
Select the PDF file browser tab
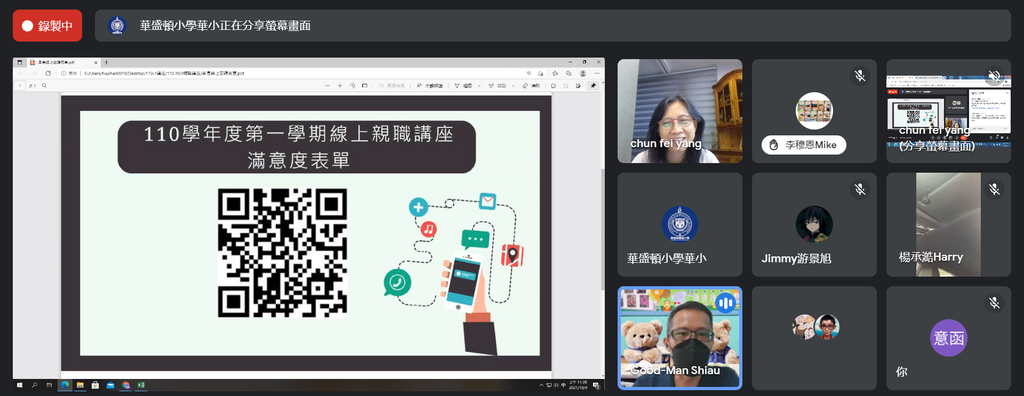pyautogui.click(x=64, y=62)
